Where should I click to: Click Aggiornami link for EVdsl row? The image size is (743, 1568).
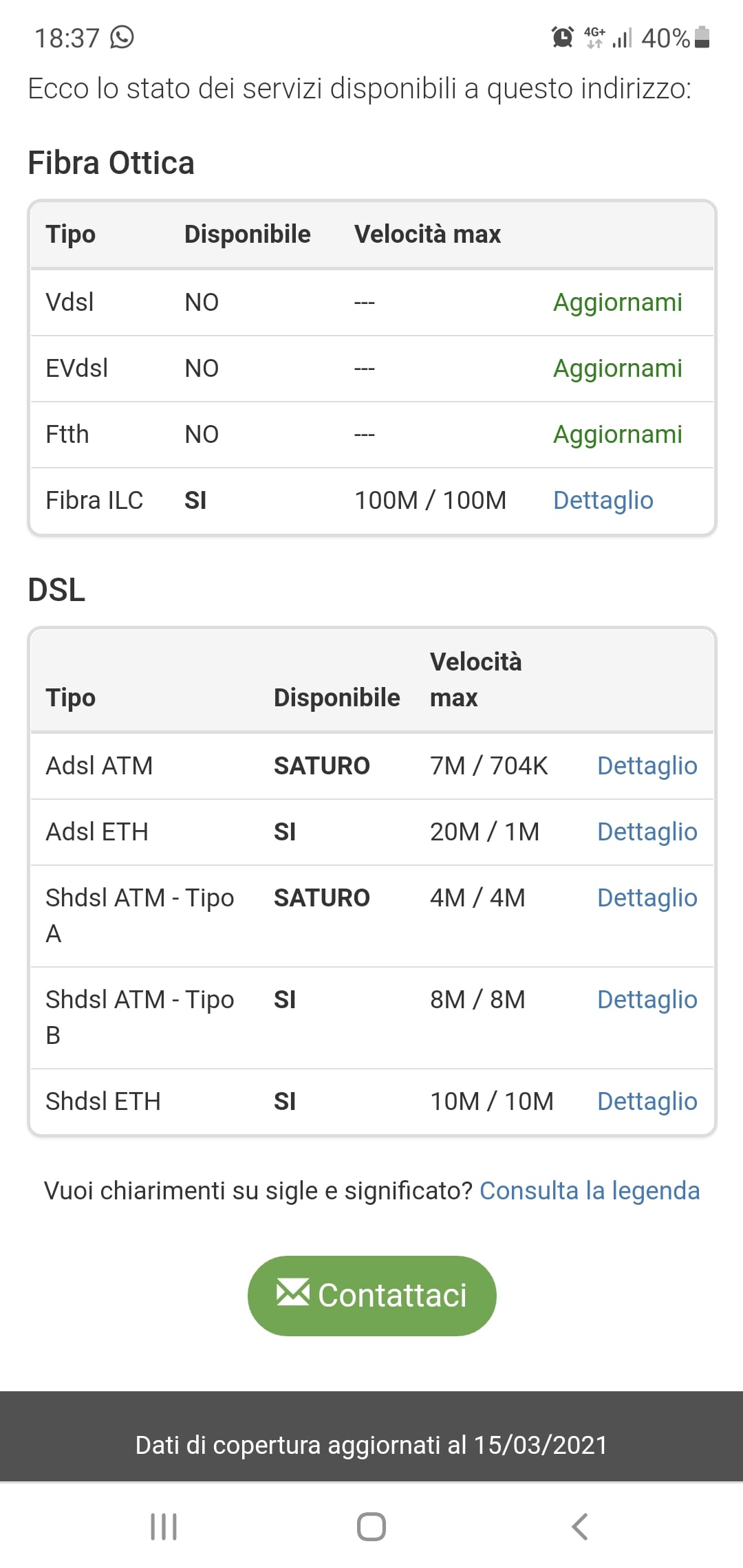[617, 369]
